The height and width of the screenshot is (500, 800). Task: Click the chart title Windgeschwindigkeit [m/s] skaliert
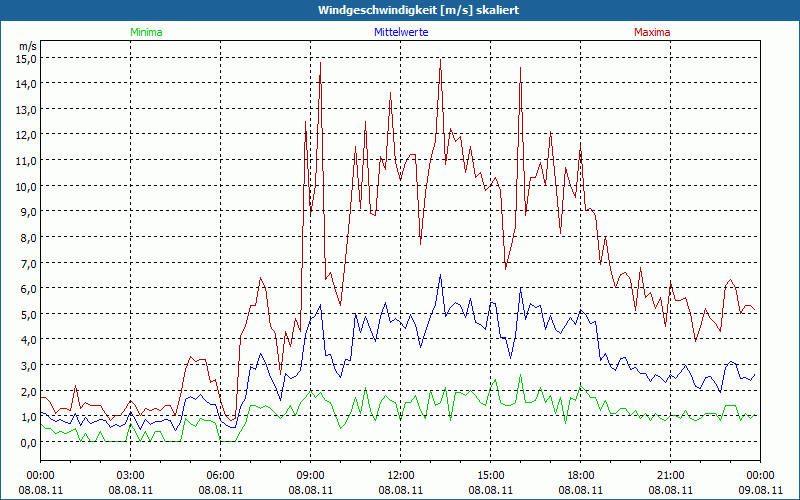[x=418, y=10]
